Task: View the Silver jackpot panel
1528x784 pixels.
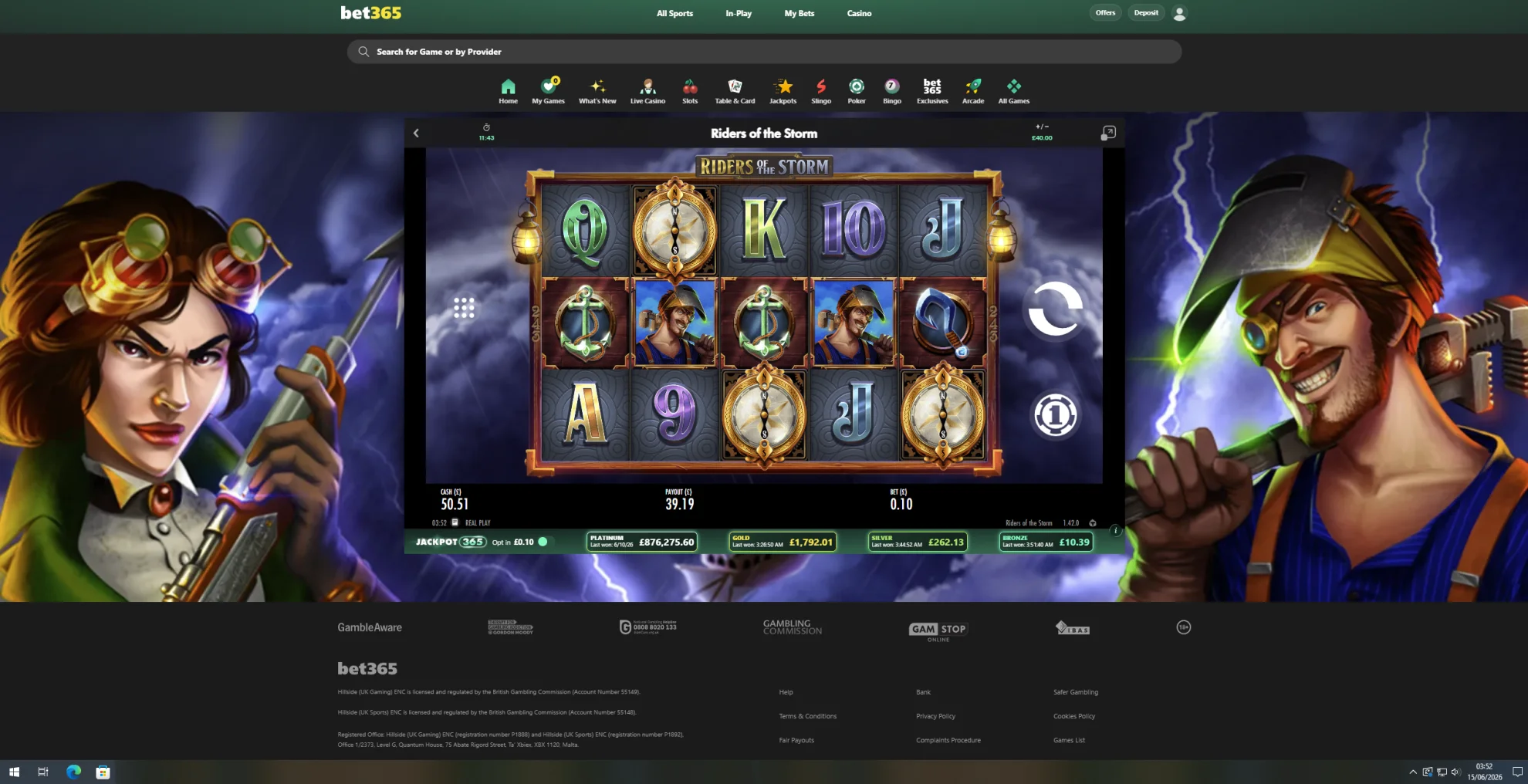Action: [918, 542]
